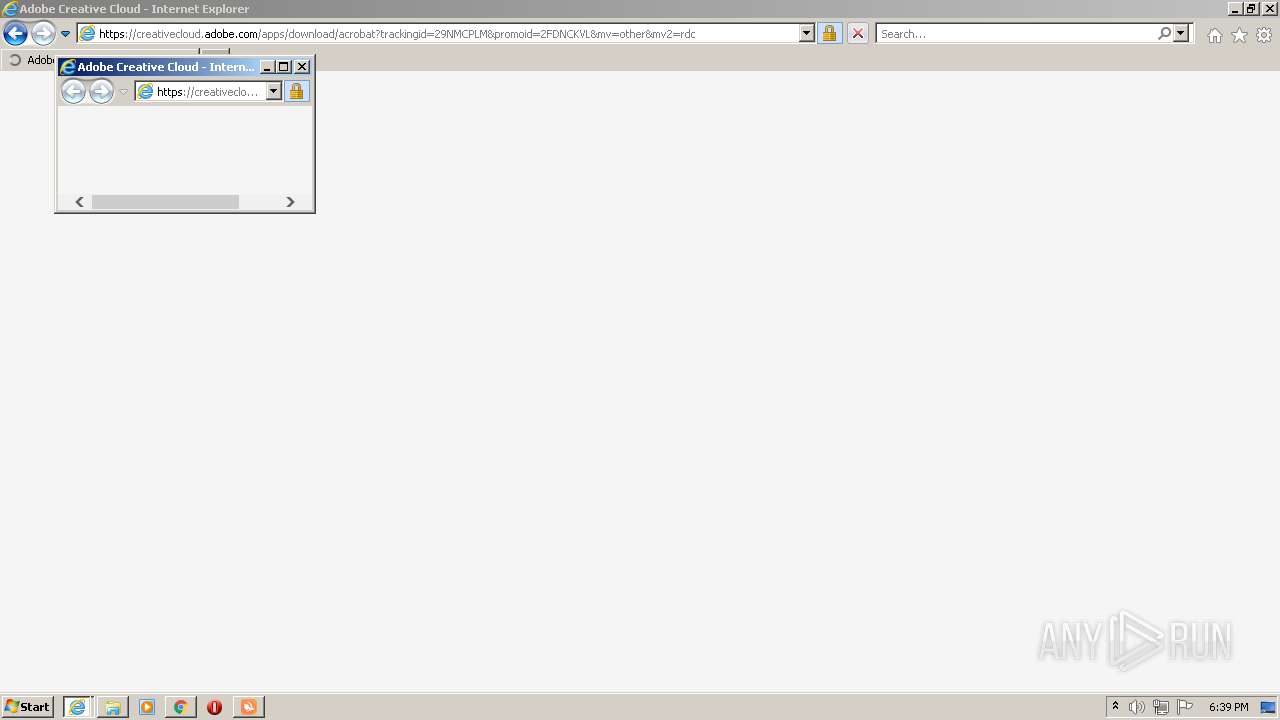This screenshot has height=720, width=1280.
Task: Click the 6:39 PM clock
Action: click(1228, 707)
